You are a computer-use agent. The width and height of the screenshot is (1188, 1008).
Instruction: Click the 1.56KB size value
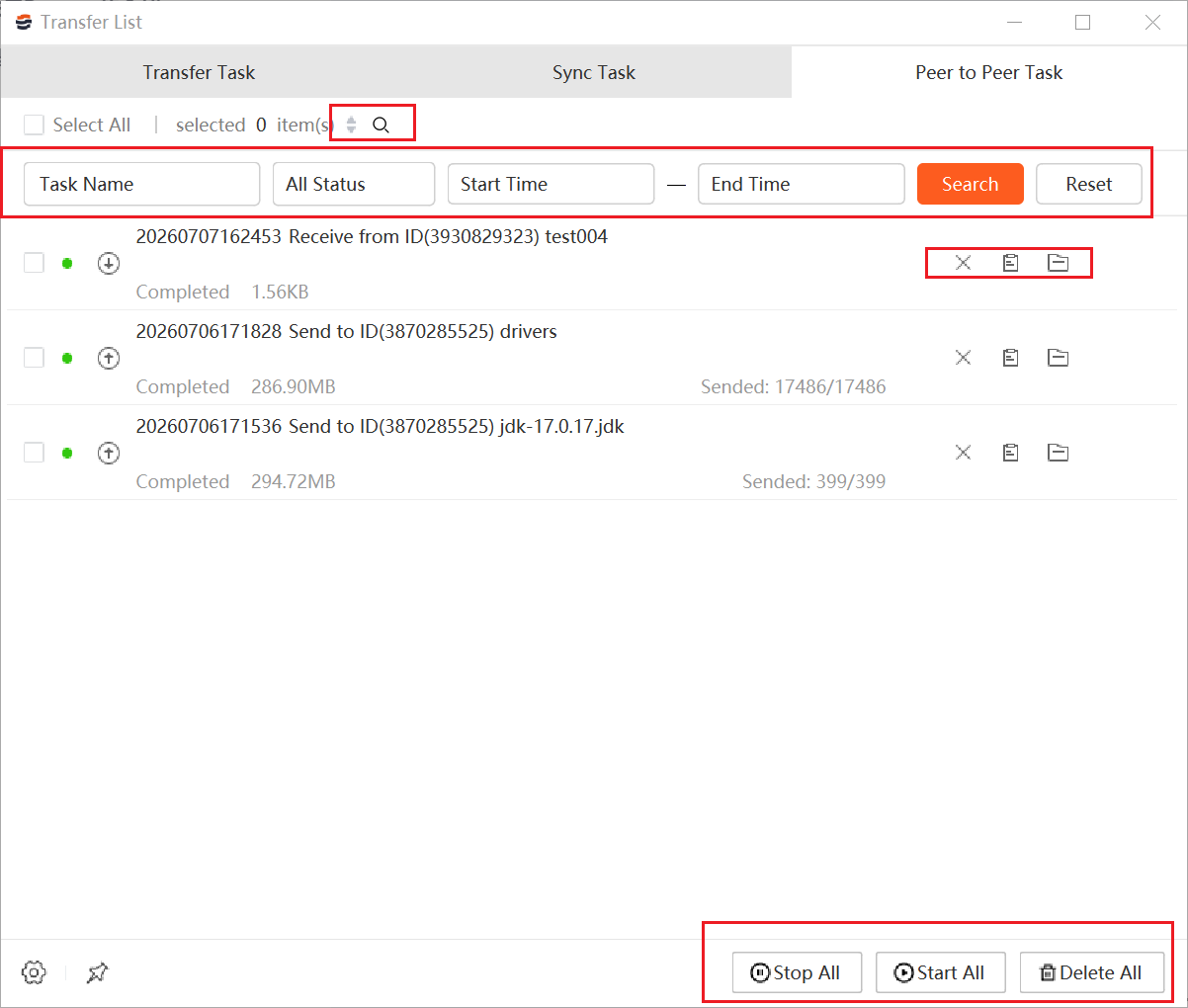(x=280, y=292)
